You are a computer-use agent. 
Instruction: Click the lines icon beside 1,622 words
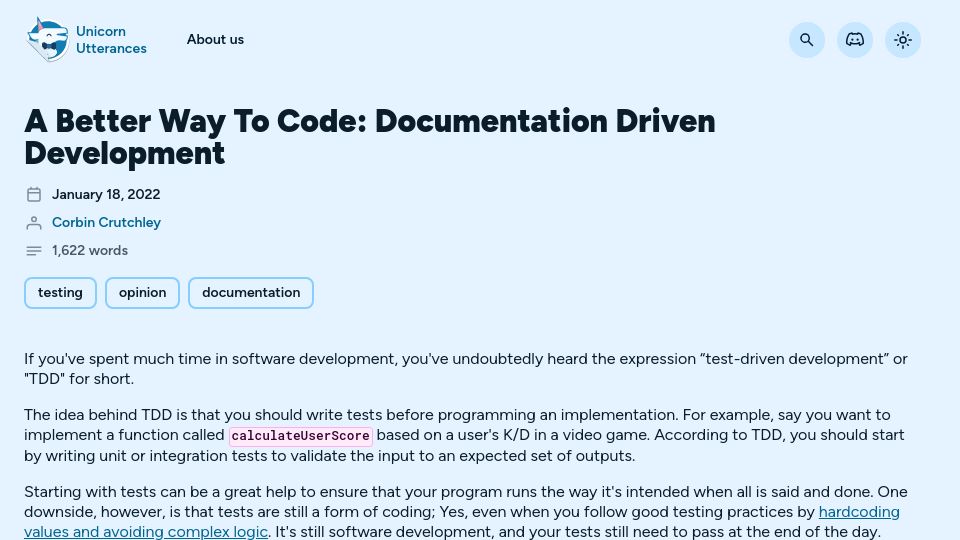(x=34, y=251)
